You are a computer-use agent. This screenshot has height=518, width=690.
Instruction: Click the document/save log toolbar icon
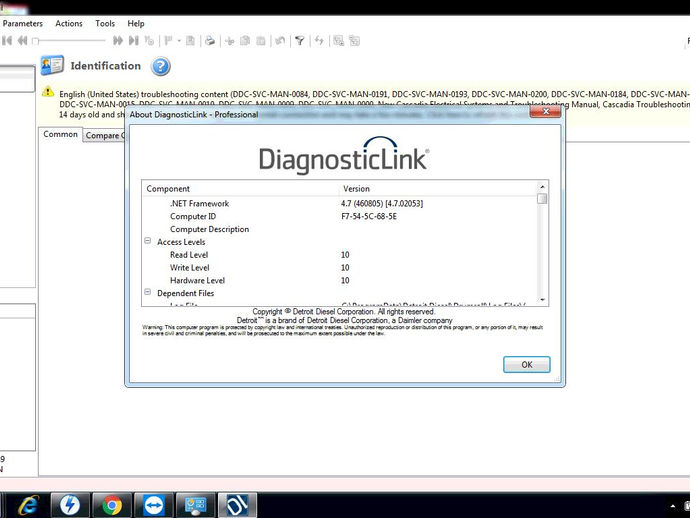click(x=190, y=41)
